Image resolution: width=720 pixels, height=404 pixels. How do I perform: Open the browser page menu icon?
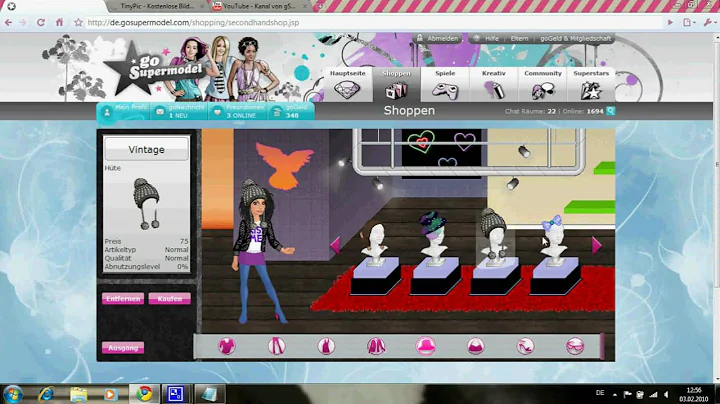tap(688, 22)
